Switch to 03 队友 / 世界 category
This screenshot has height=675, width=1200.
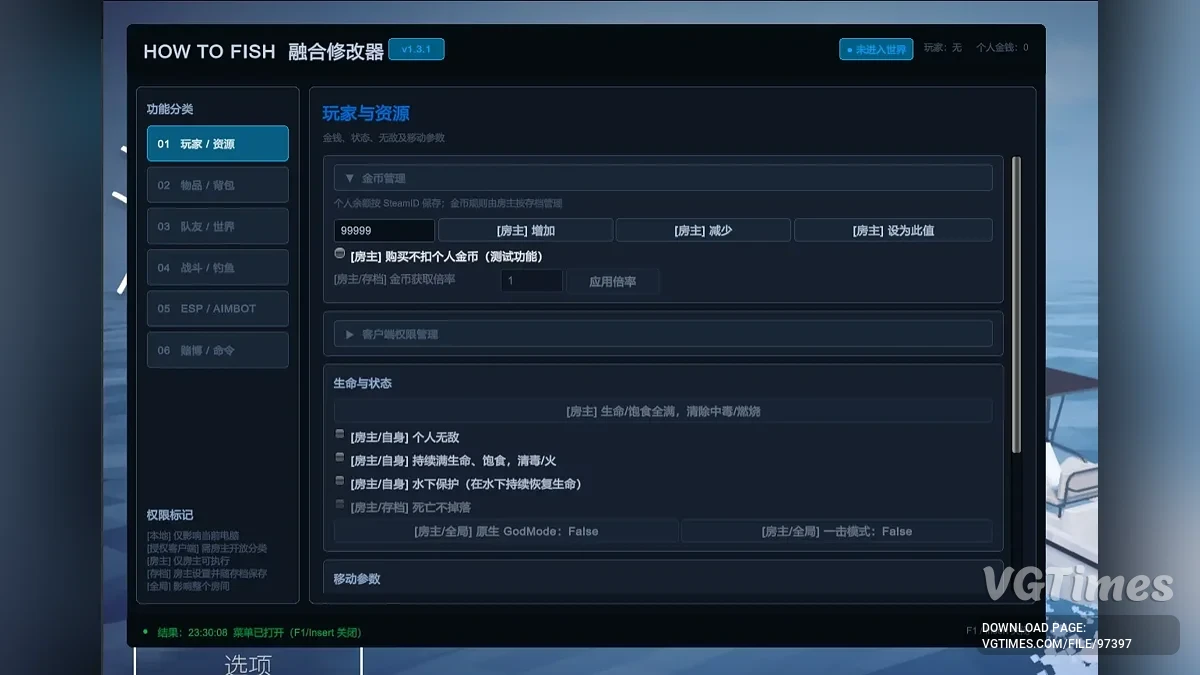pos(217,226)
